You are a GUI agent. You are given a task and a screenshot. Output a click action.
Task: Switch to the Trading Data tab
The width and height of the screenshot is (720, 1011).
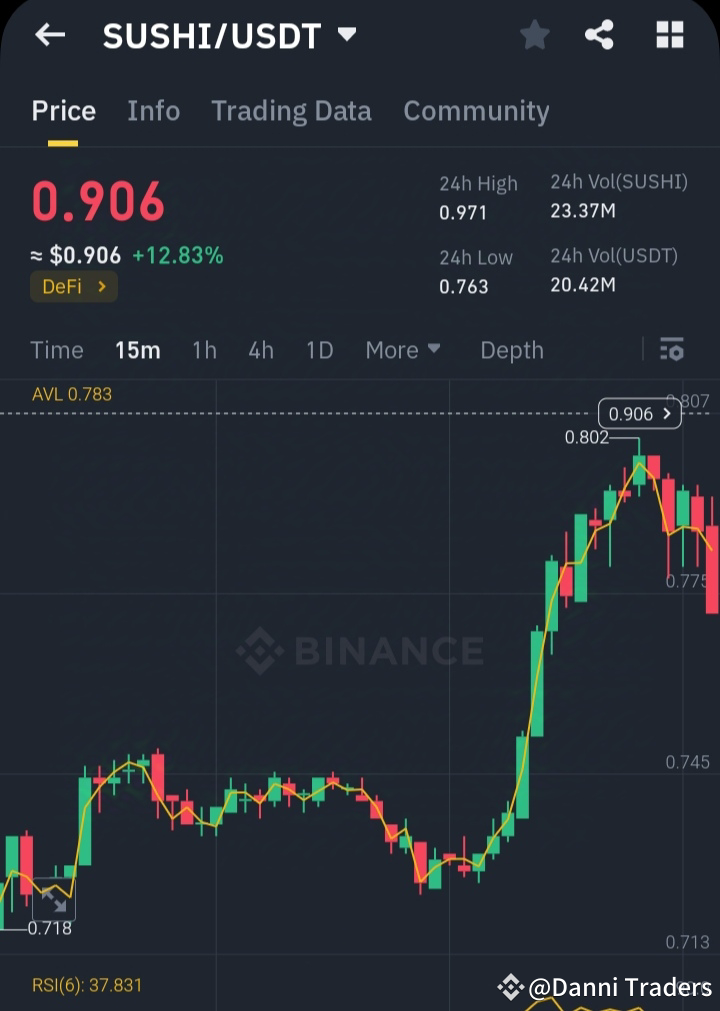point(291,111)
